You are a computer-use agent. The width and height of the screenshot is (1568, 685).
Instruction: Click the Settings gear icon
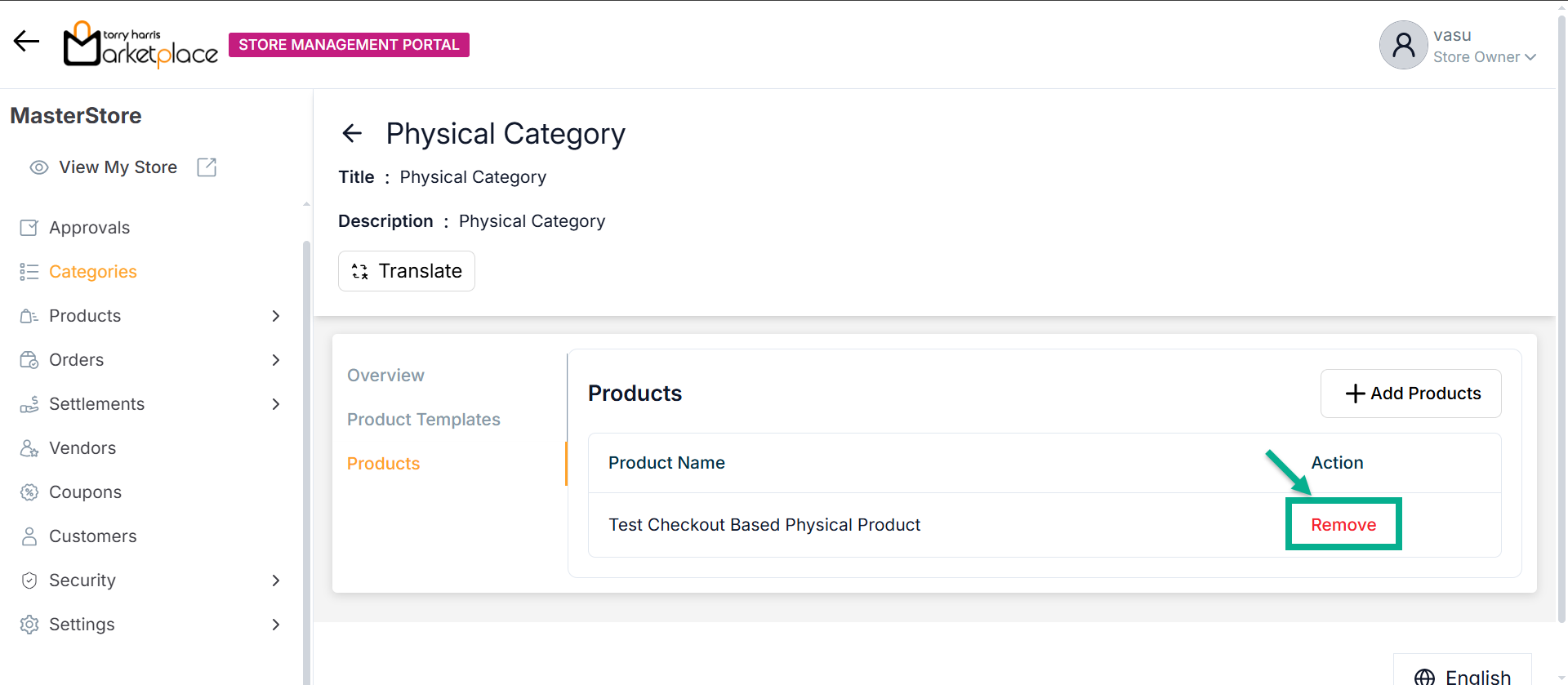[29, 625]
